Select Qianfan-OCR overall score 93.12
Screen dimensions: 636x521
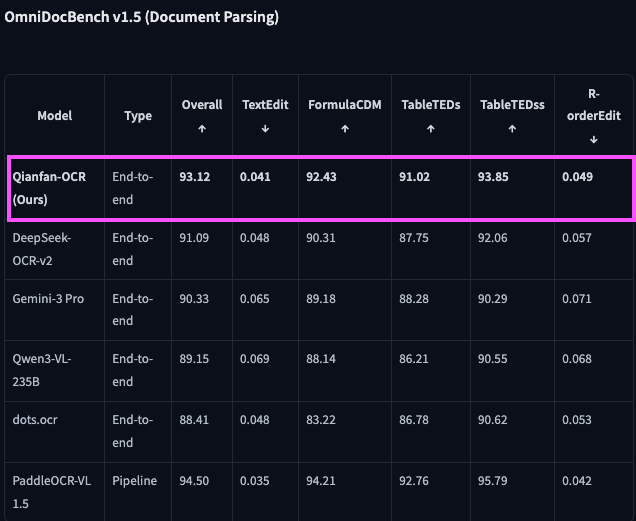[195, 177]
